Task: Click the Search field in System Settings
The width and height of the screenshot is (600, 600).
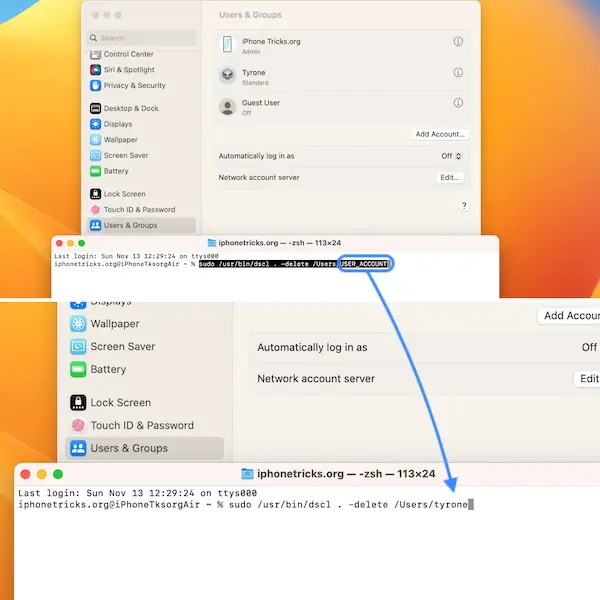Action: (x=140, y=38)
